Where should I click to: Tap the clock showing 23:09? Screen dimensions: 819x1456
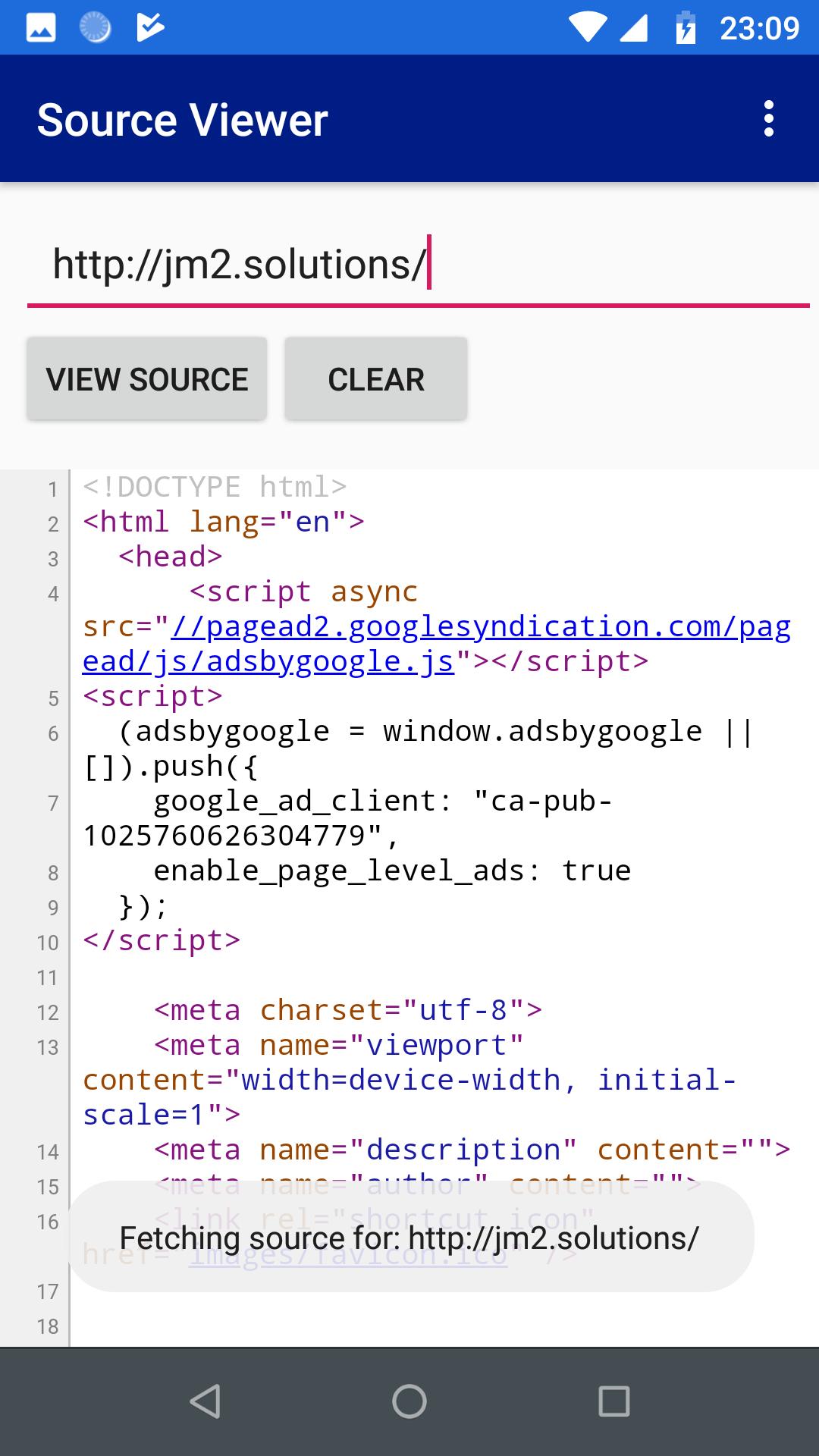(x=760, y=29)
